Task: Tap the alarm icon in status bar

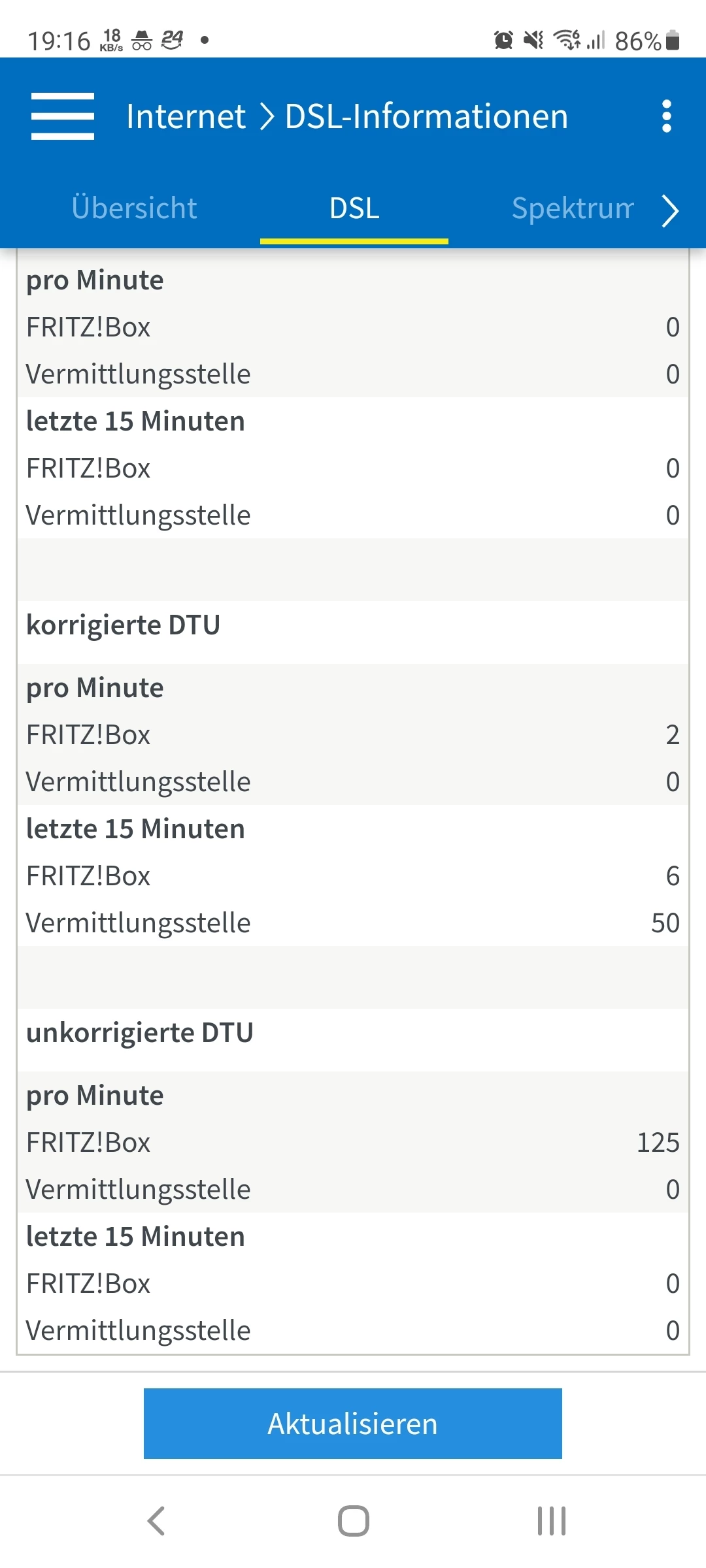Action: pyautogui.click(x=503, y=41)
